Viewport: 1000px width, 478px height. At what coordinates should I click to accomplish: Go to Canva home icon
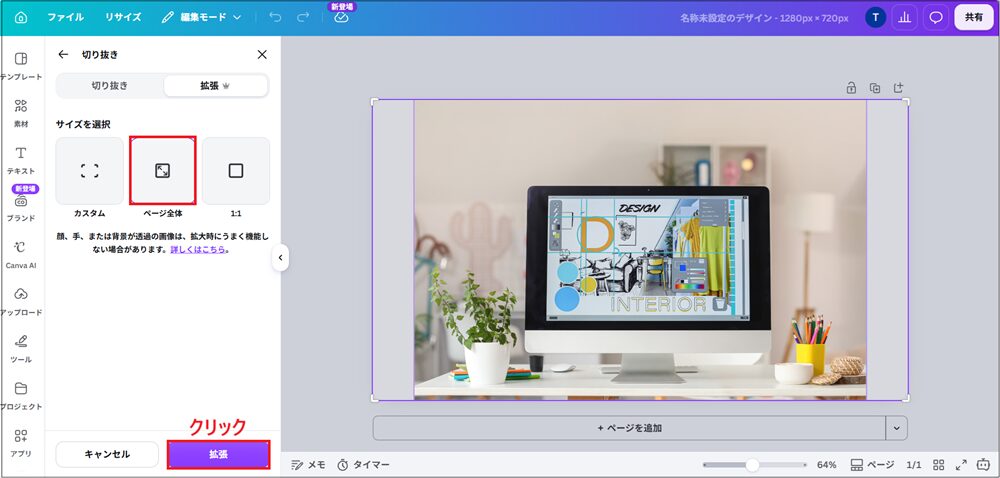point(20,17)
